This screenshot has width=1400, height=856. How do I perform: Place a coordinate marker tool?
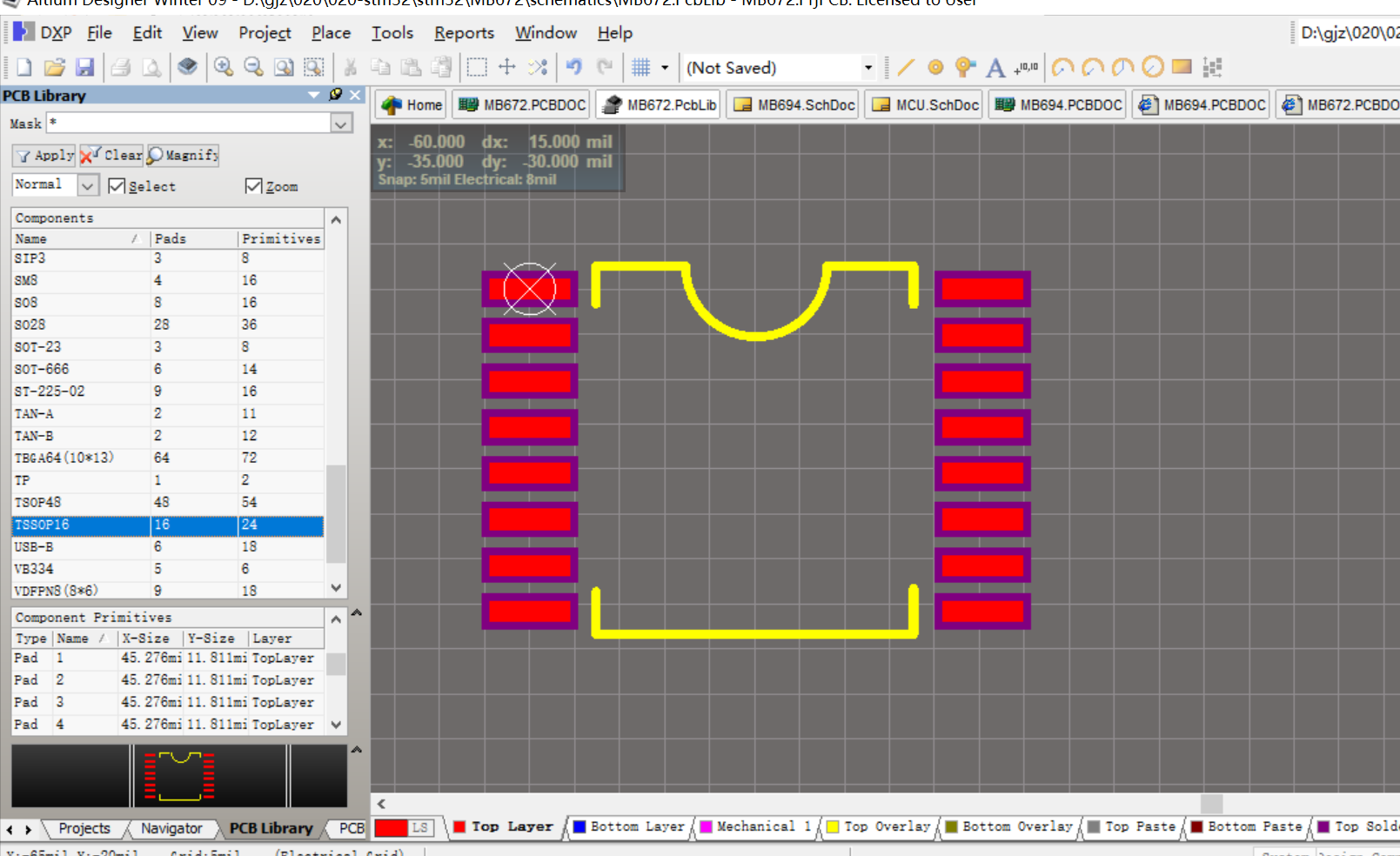(1027, 67)
